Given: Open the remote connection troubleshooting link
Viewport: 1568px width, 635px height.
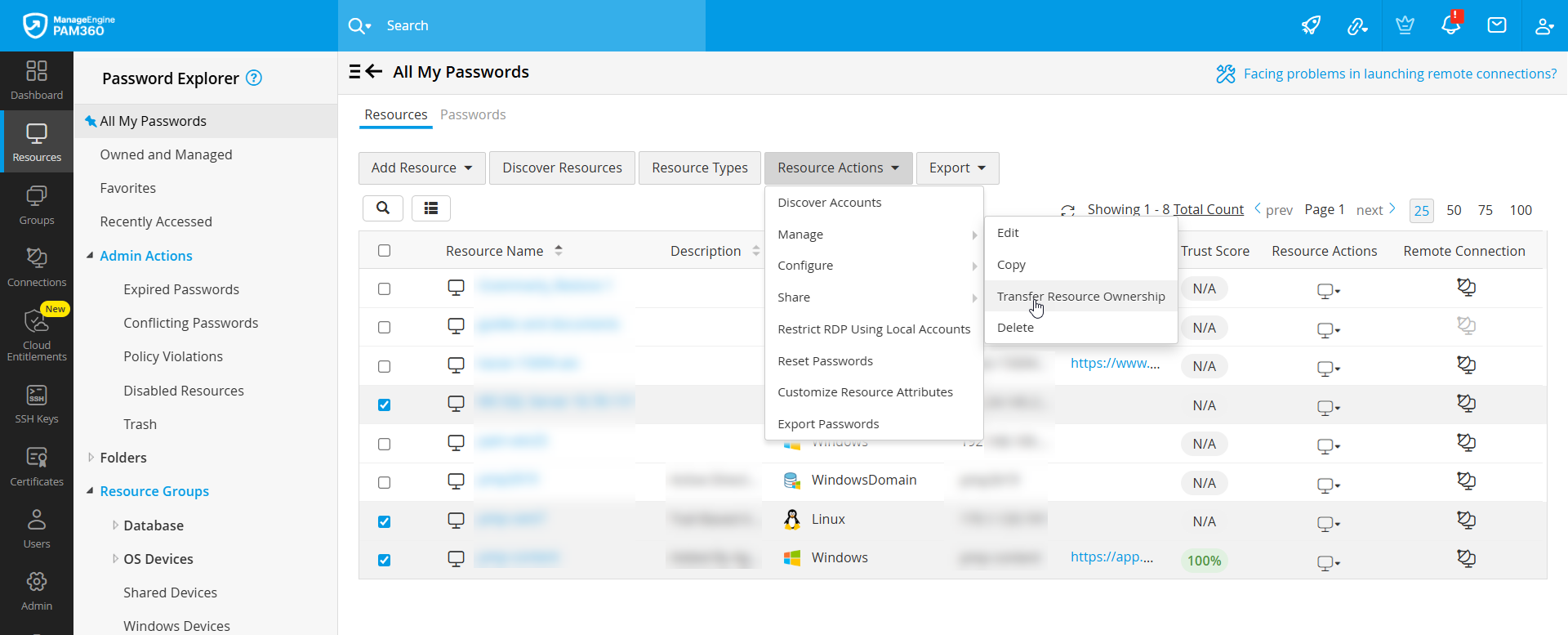Looking at the screenshot, I should click(x=1399, y=74).
